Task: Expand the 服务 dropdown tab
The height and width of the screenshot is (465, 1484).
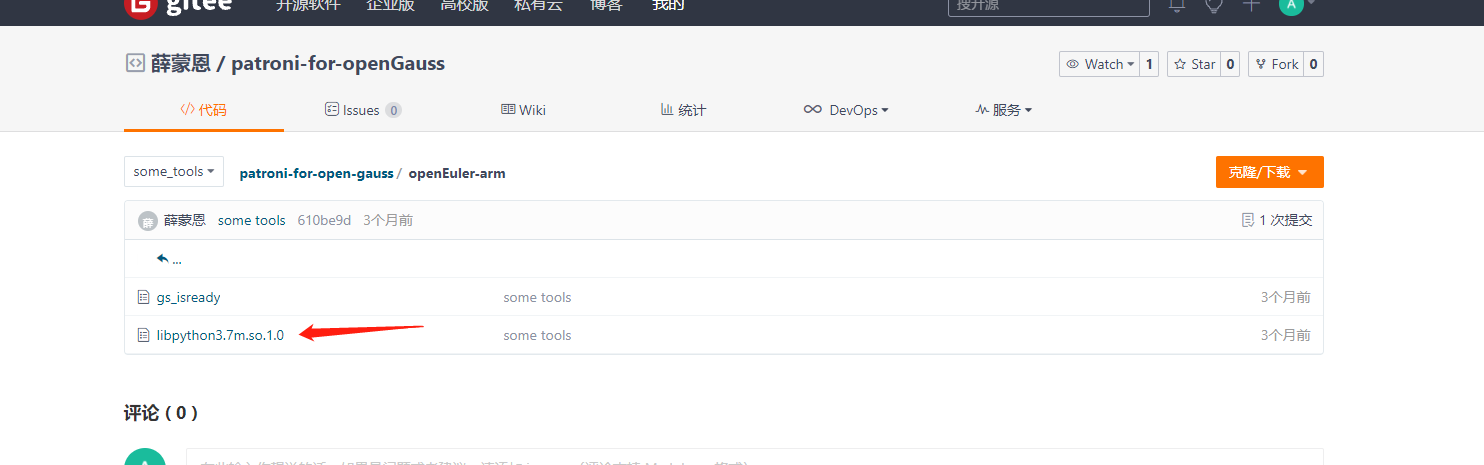Action: [1004, 110]
